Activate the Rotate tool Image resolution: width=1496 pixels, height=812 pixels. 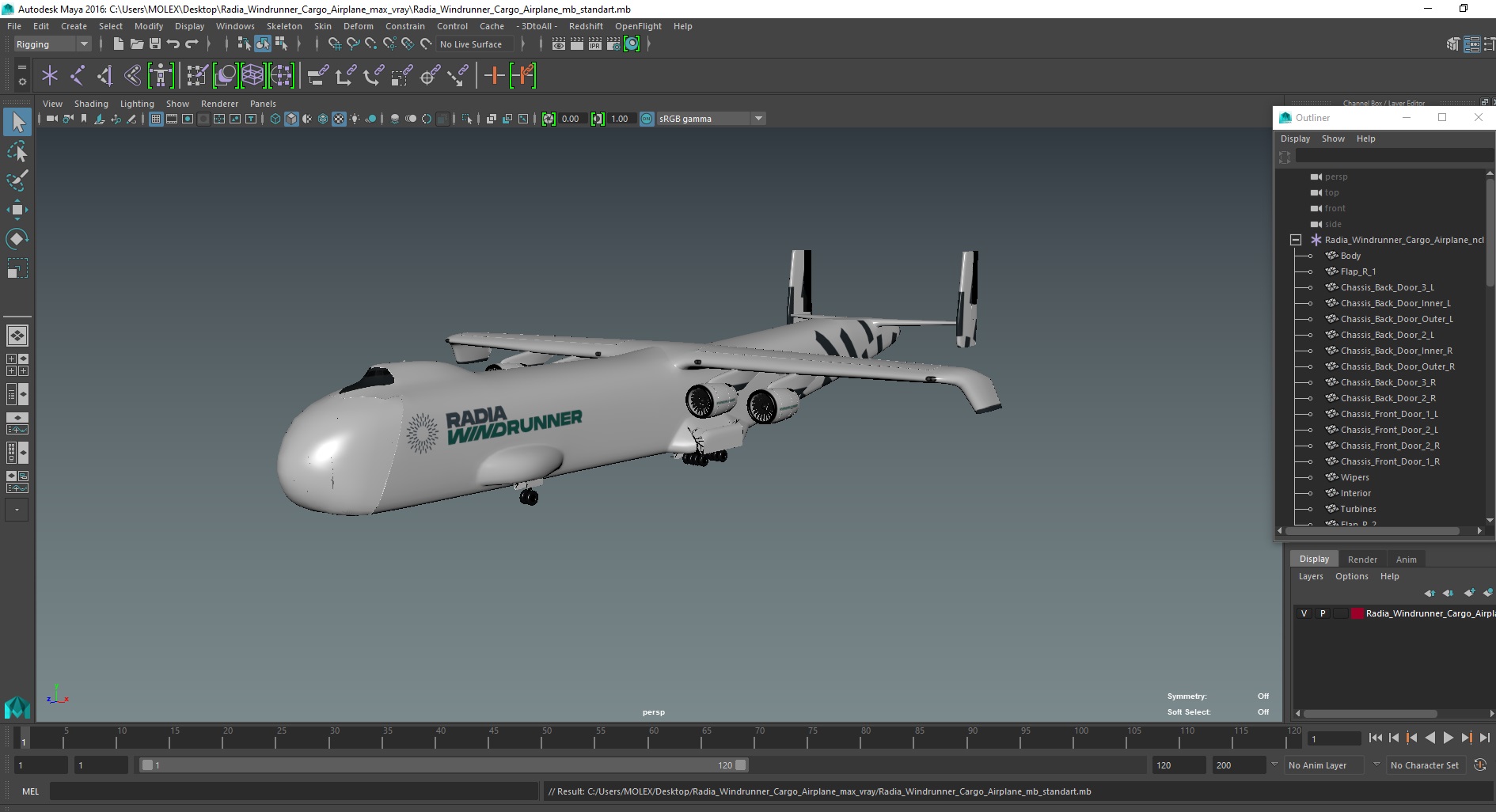(x=17, y=239)
